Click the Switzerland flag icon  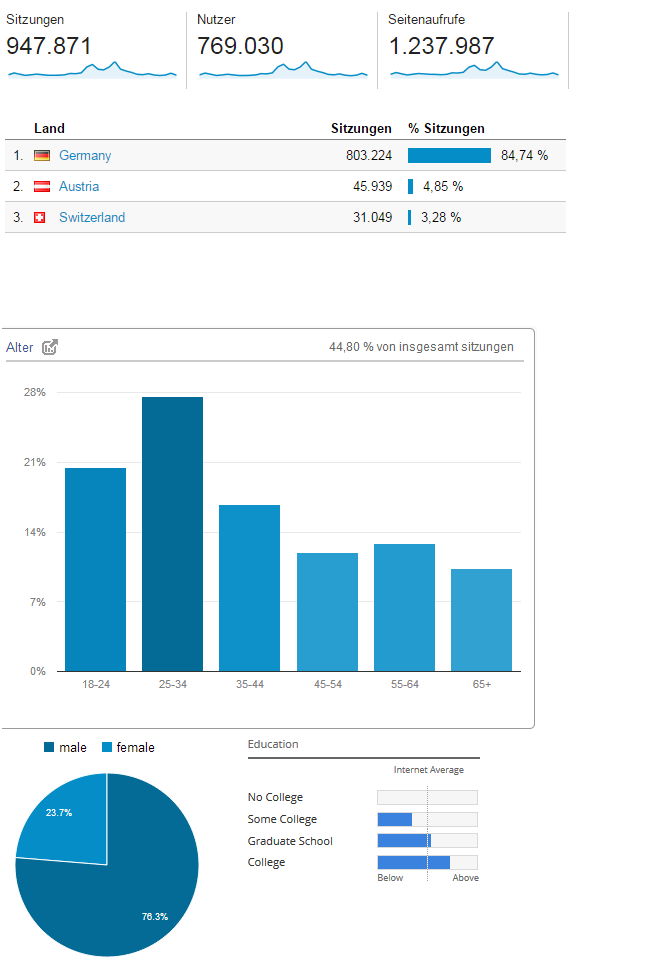tap(41, 218)
